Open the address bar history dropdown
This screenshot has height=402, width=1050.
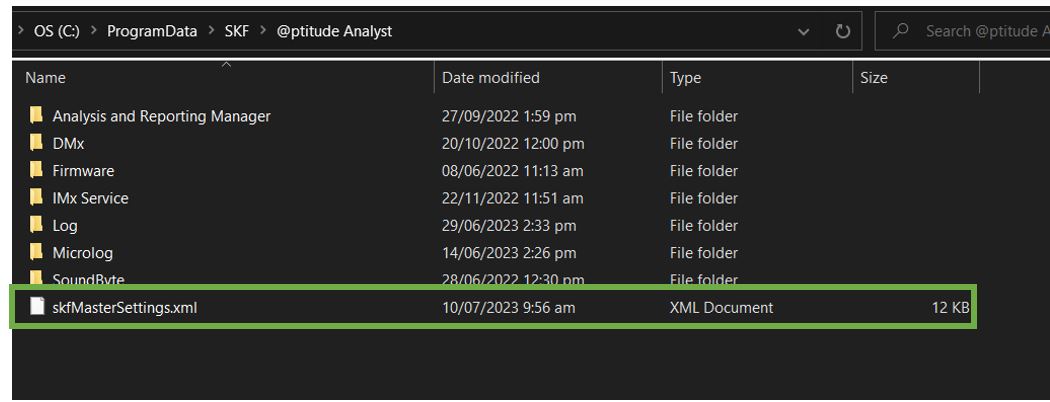click(805, 31)
